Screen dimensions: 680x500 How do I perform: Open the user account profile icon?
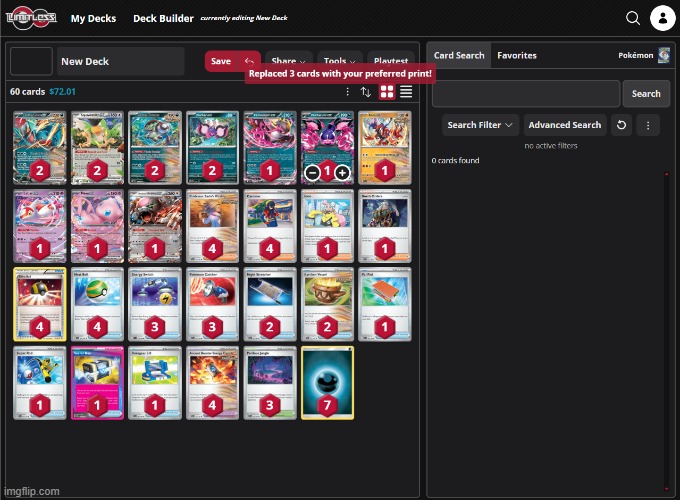(x=662, y=18)
